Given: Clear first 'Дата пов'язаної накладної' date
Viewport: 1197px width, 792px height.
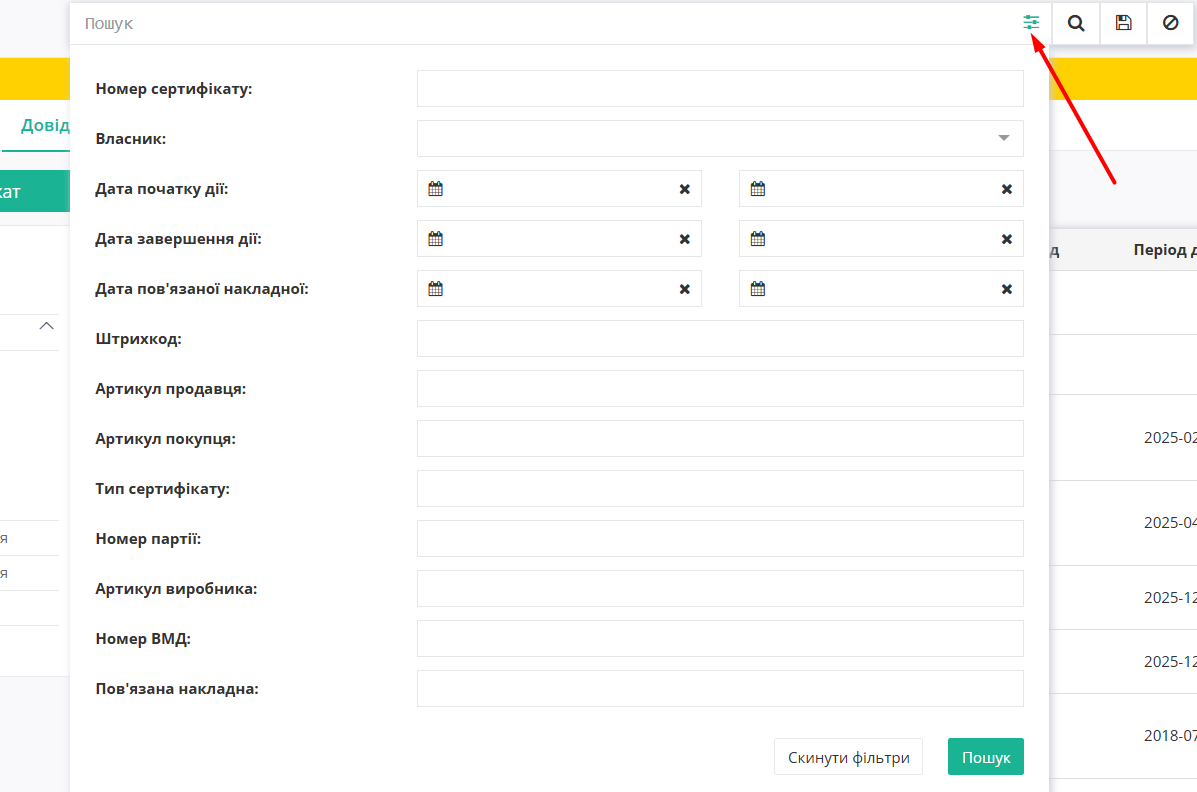Looking at the screenshot, I should pos(685,289).
